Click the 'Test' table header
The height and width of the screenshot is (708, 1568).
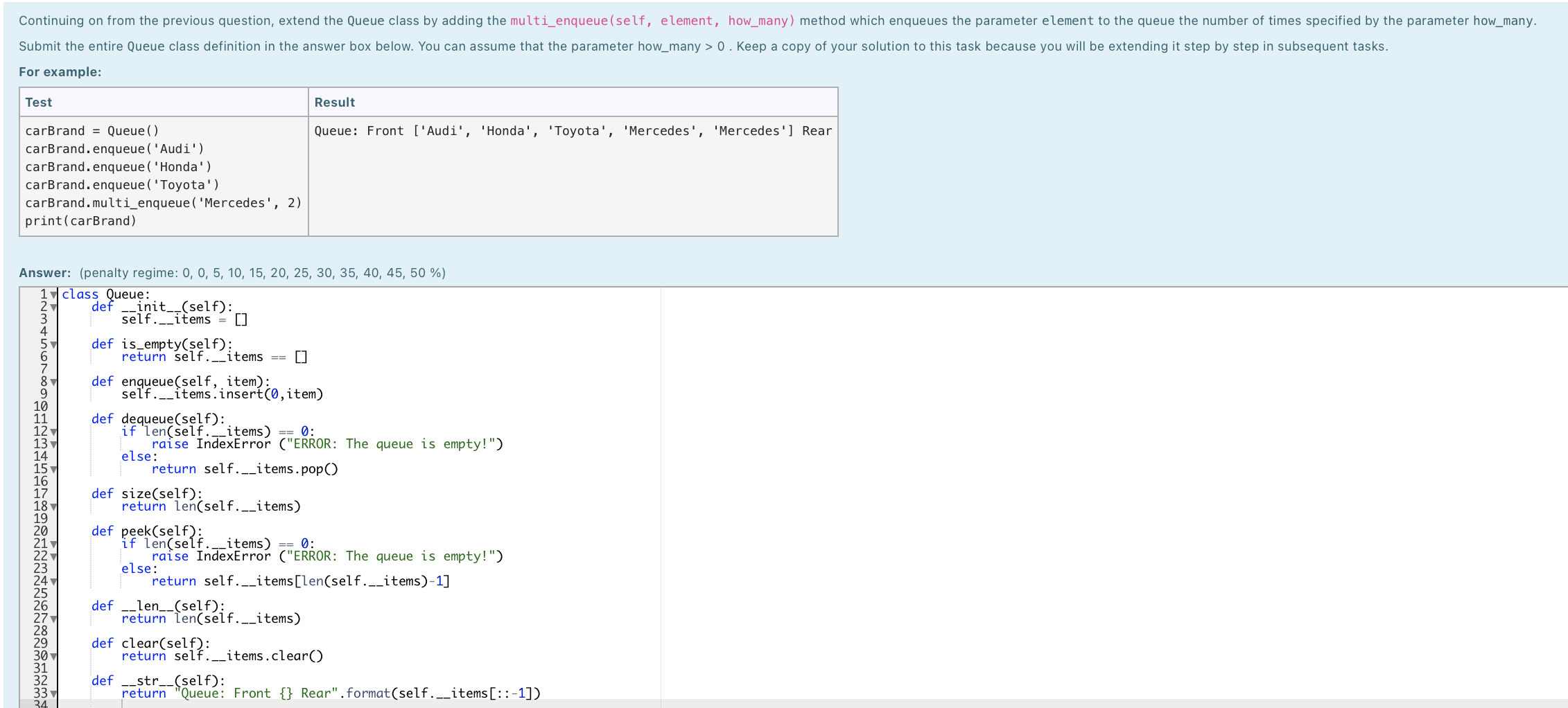pyautogui.click(x=39, y=103)
